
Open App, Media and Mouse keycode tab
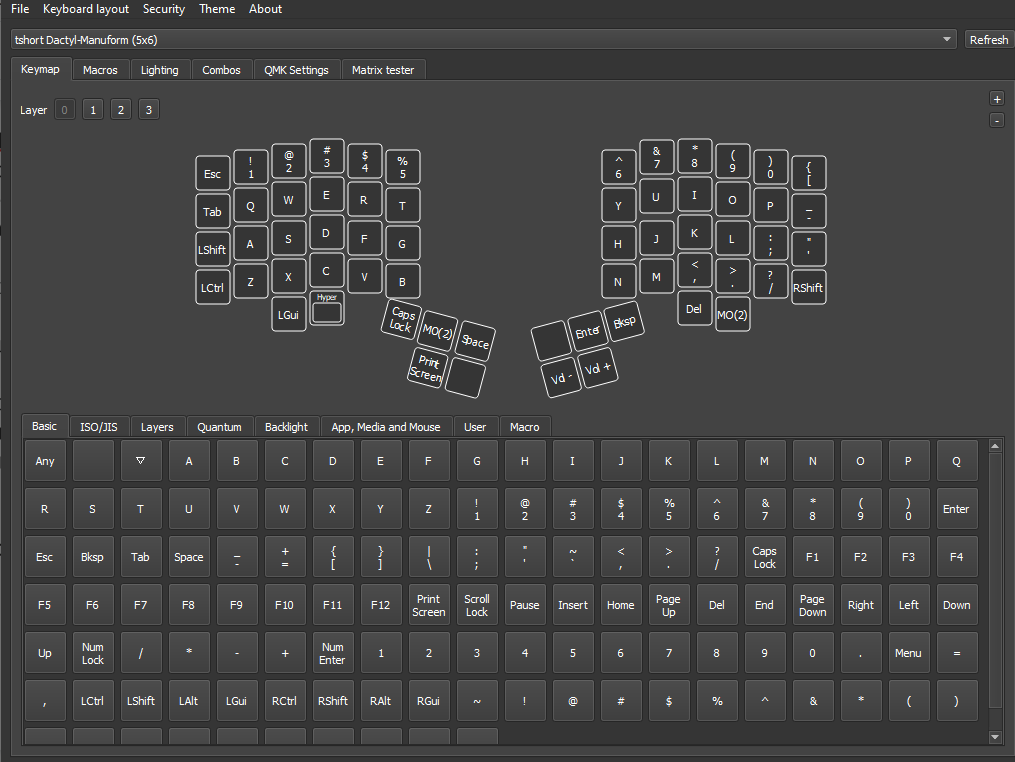click(386, 427)
